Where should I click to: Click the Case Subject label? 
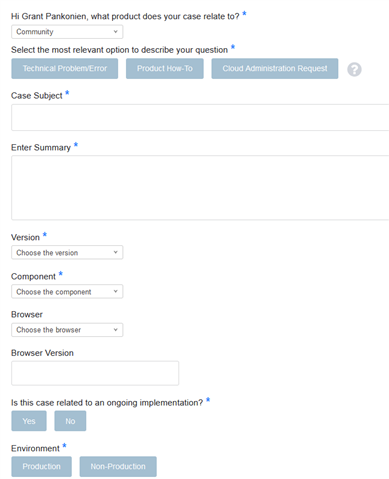click(37, 96)
